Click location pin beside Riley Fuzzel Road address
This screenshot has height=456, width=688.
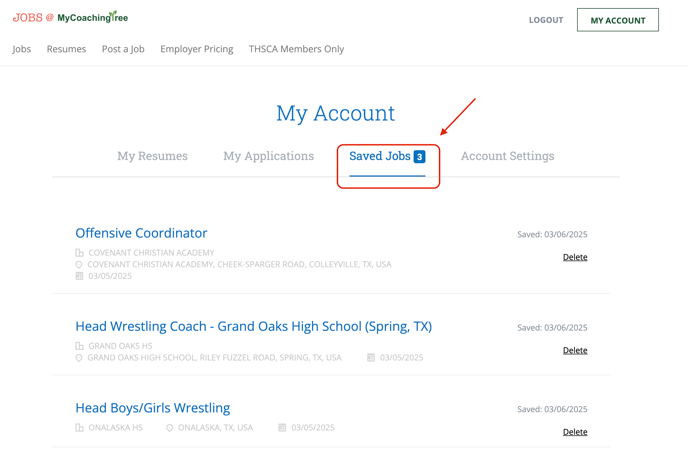(x=79, y=358)
